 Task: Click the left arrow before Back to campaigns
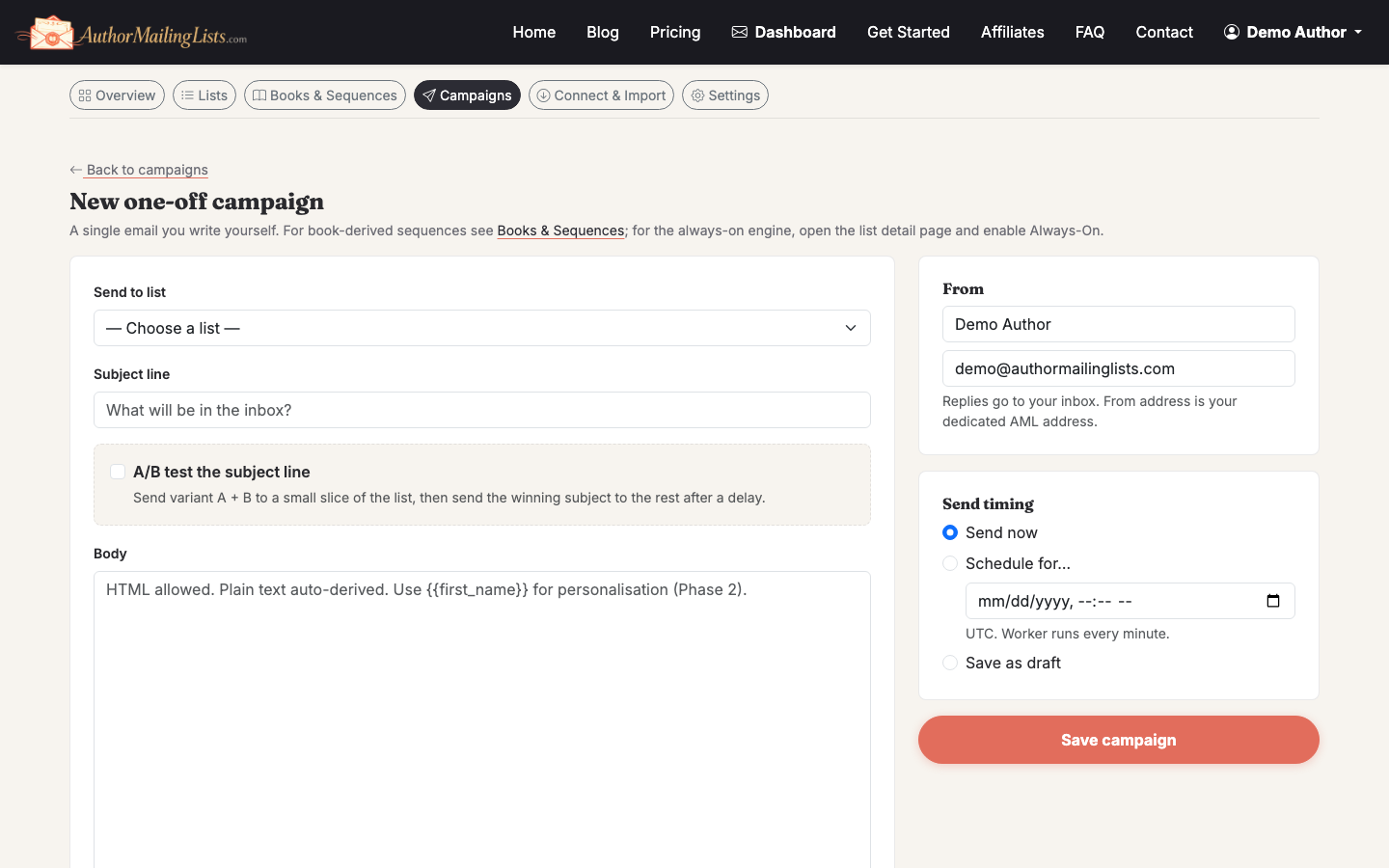pyautogui.click(x=76, y=170)
